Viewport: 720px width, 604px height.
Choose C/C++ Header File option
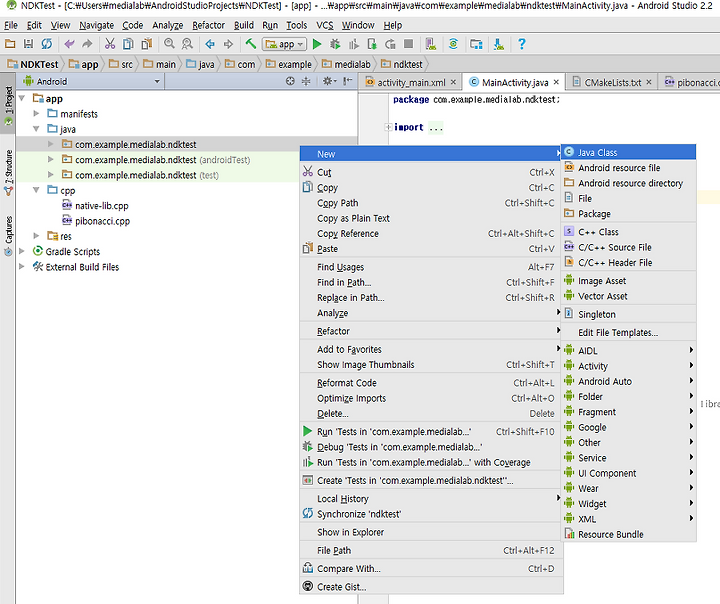coord(628,262)
